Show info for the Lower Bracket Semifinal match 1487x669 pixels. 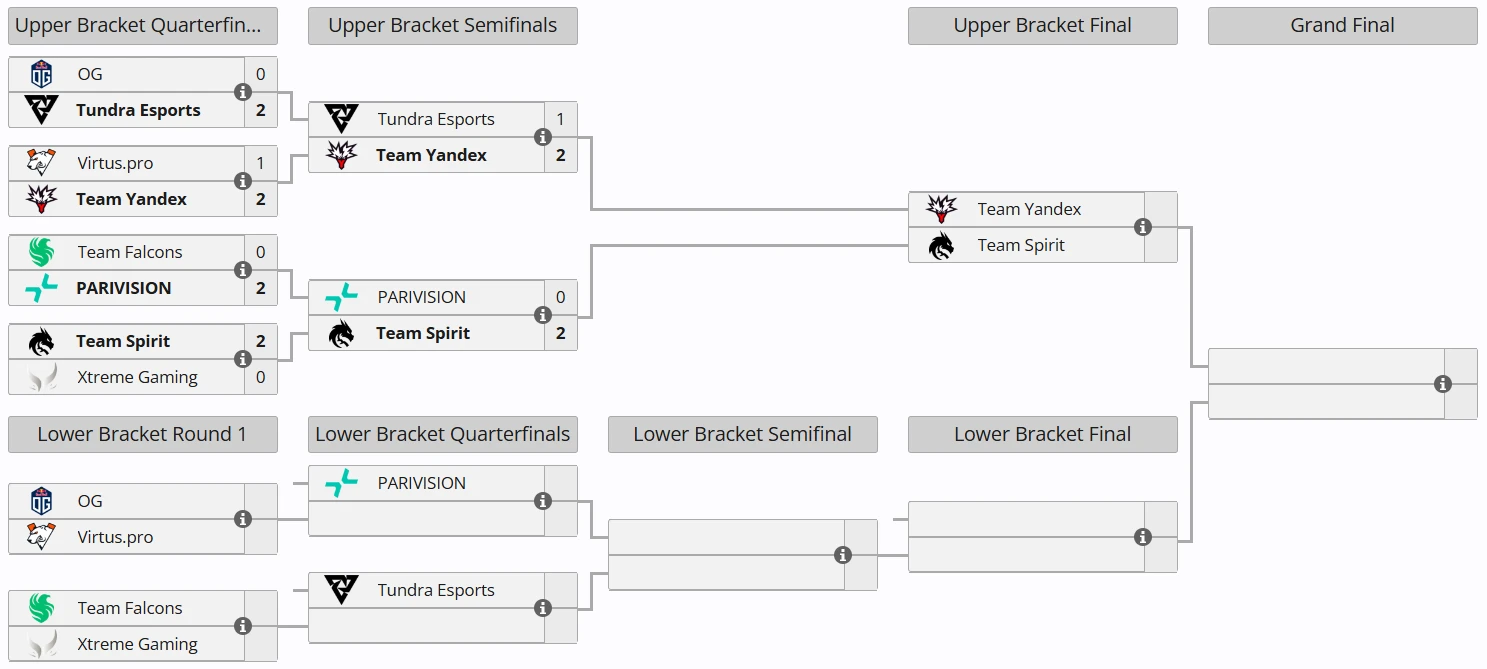click(843, 555)
